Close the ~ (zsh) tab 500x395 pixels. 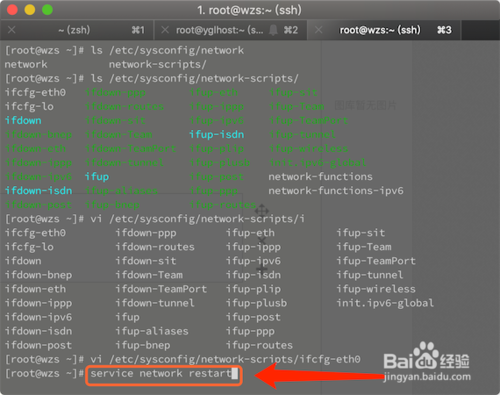(12, 30)
